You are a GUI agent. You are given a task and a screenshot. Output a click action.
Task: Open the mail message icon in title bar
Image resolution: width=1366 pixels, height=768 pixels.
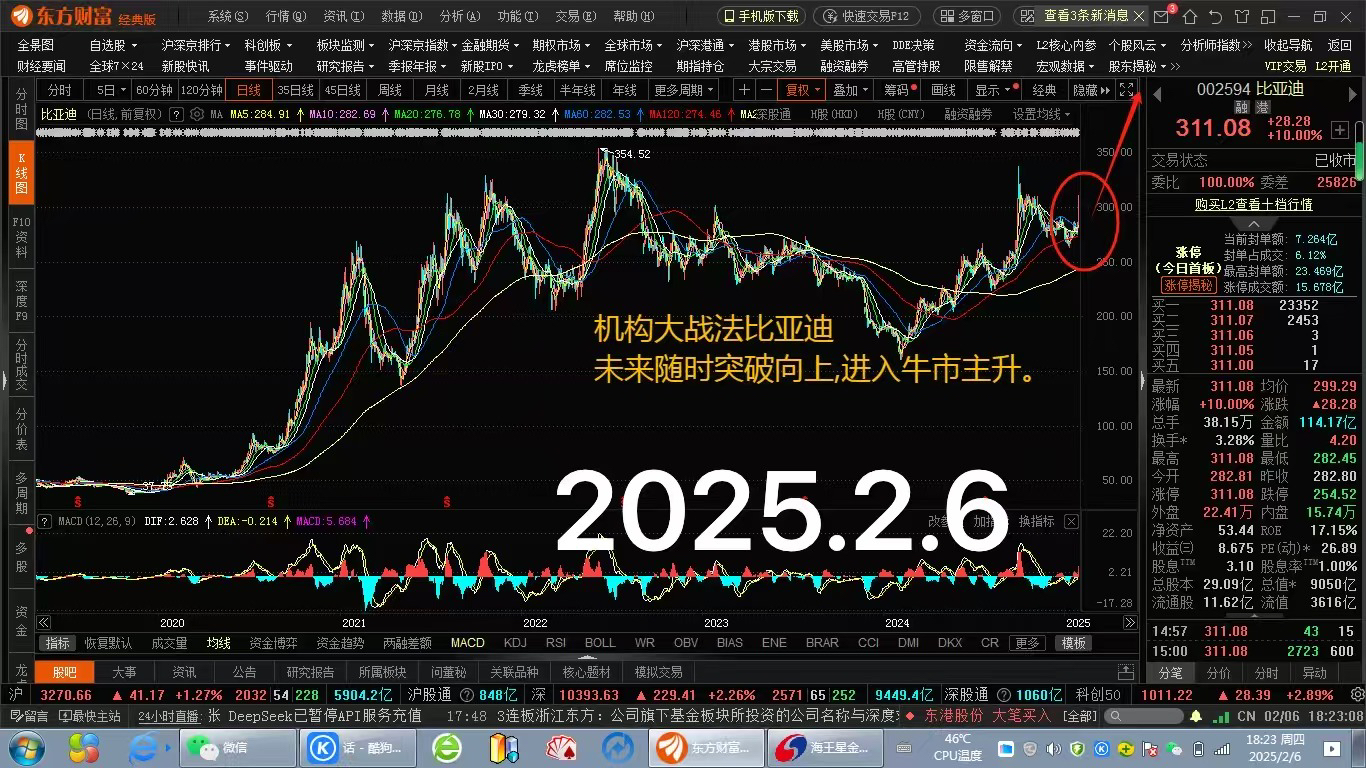pos(1162,17)
